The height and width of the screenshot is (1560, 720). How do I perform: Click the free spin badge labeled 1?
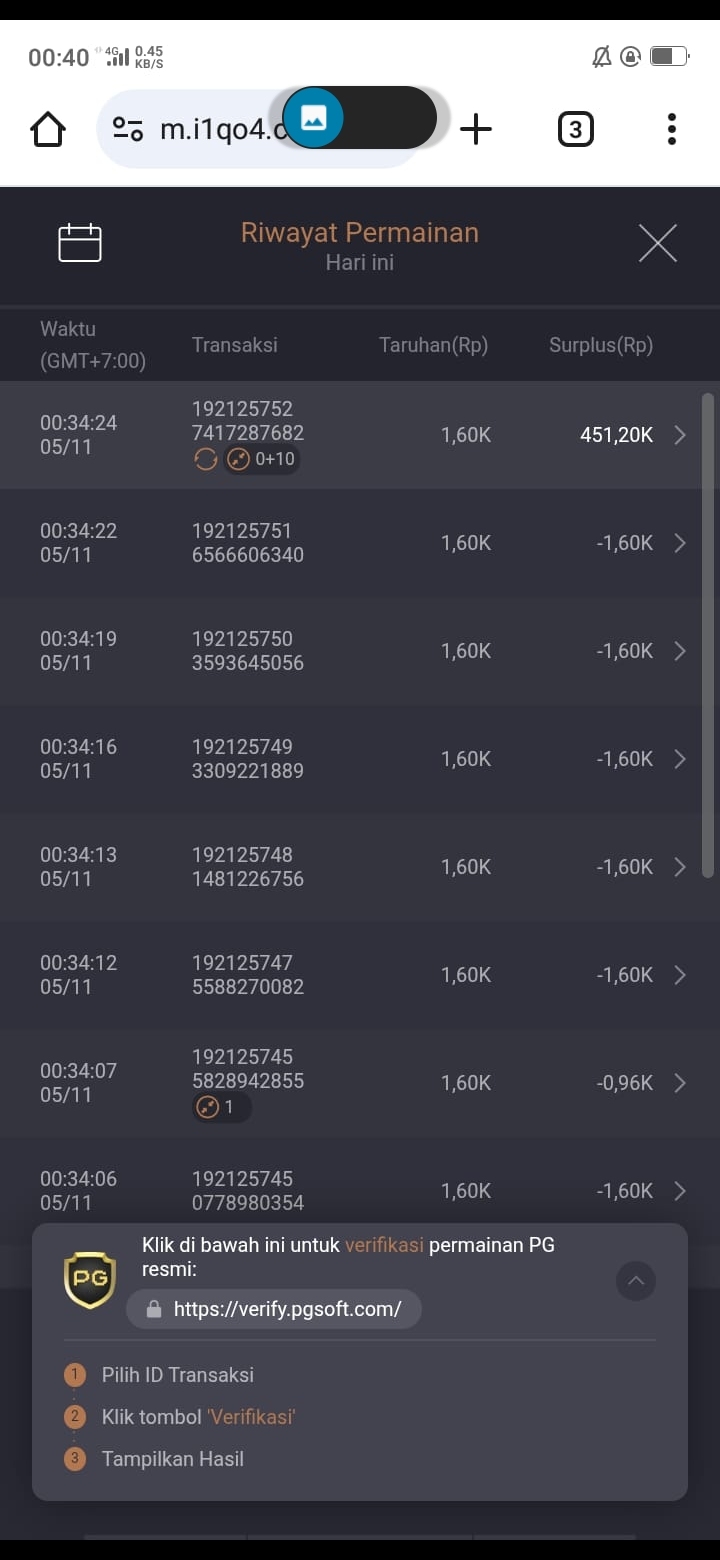tap(222, 1107)
